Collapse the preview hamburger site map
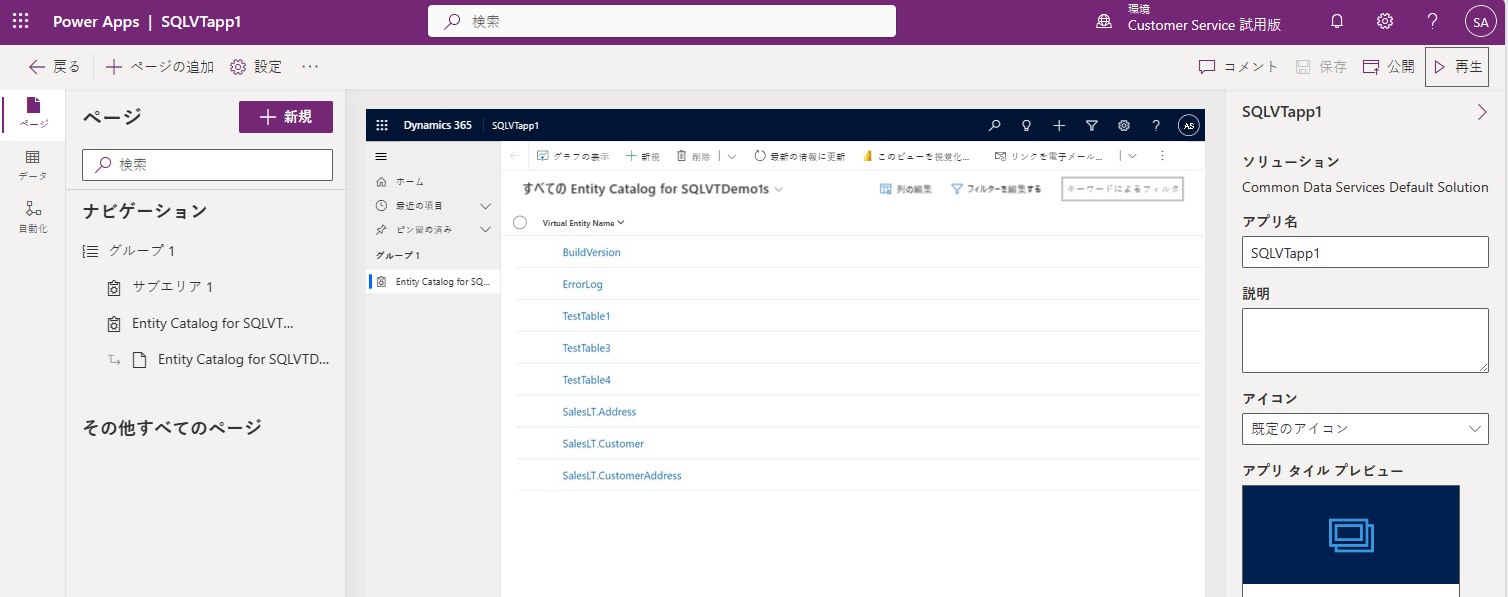 380,156
